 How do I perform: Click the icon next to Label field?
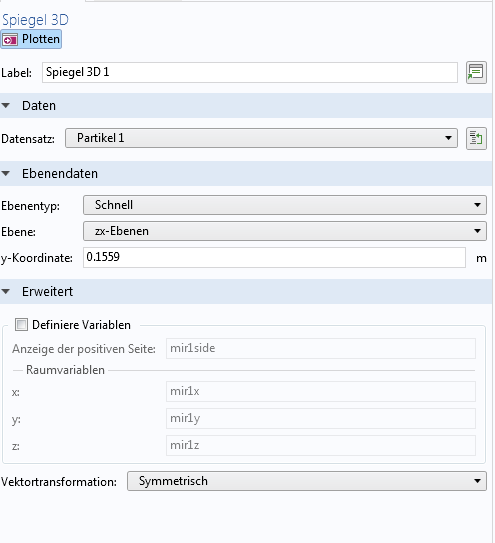tap(476, 72)
